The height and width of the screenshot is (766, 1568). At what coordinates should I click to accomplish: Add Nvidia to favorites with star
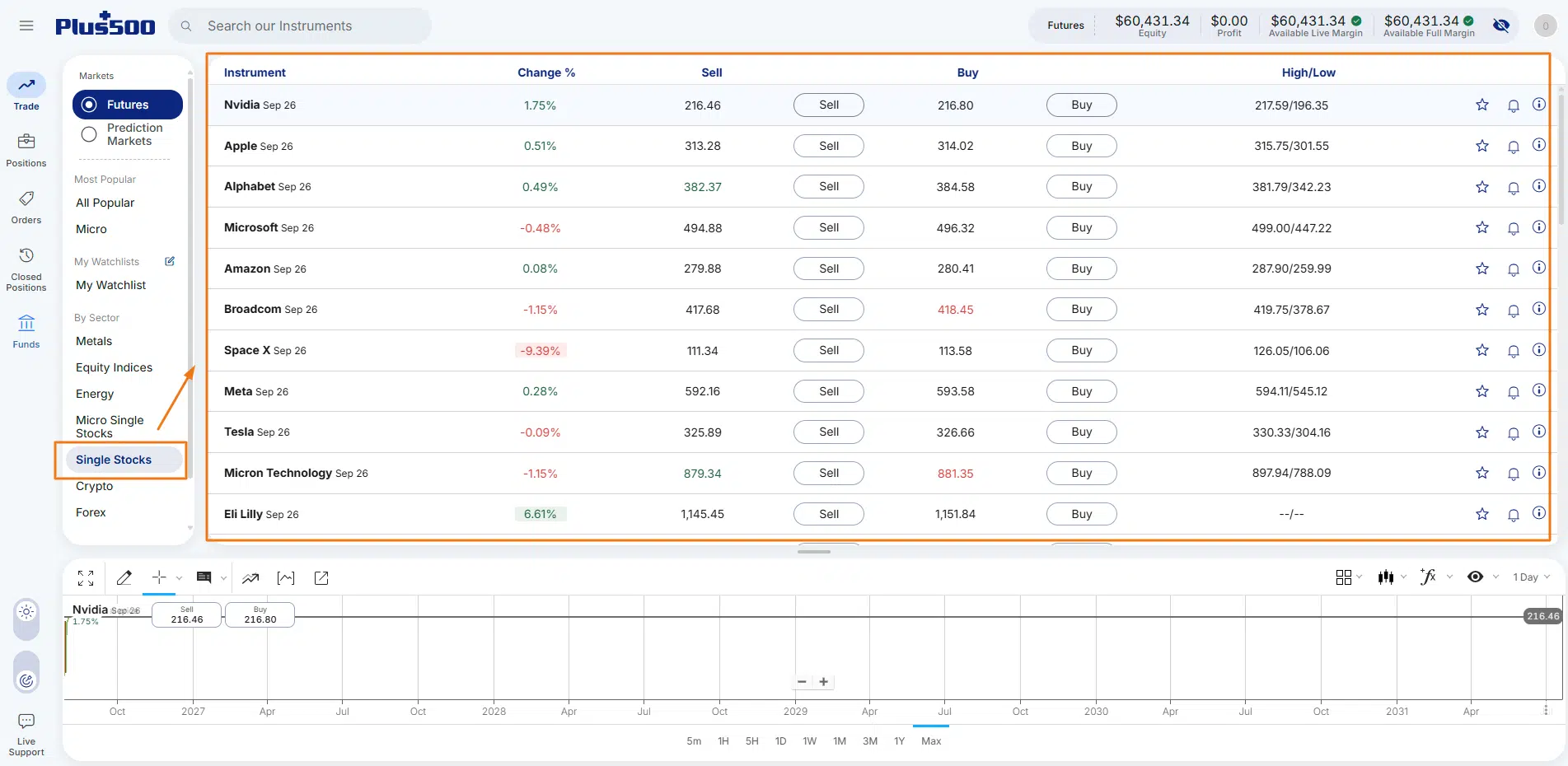tap(1482, 105)
